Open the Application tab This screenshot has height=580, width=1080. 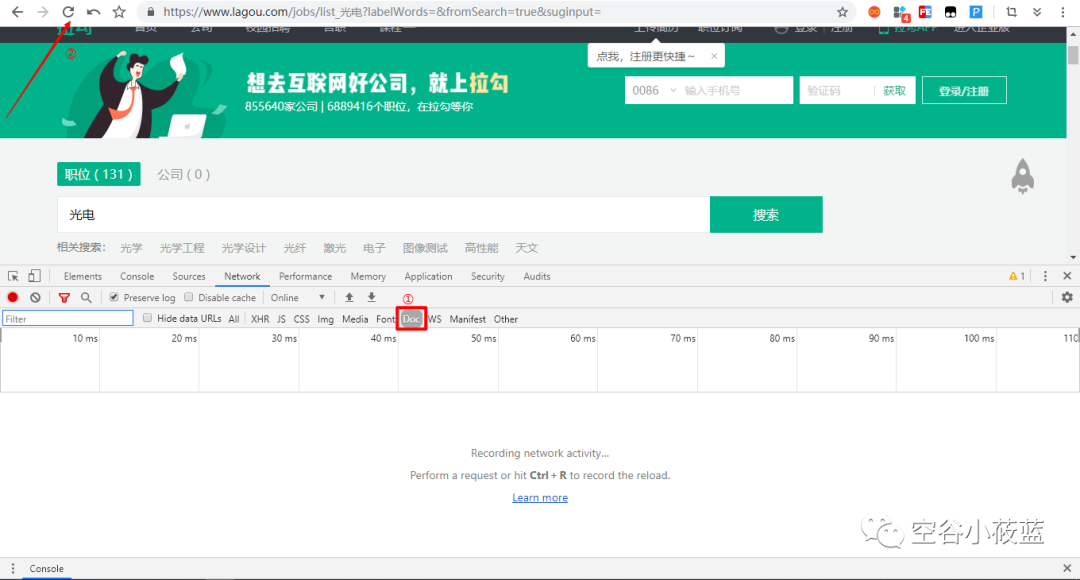coord(428,276)
